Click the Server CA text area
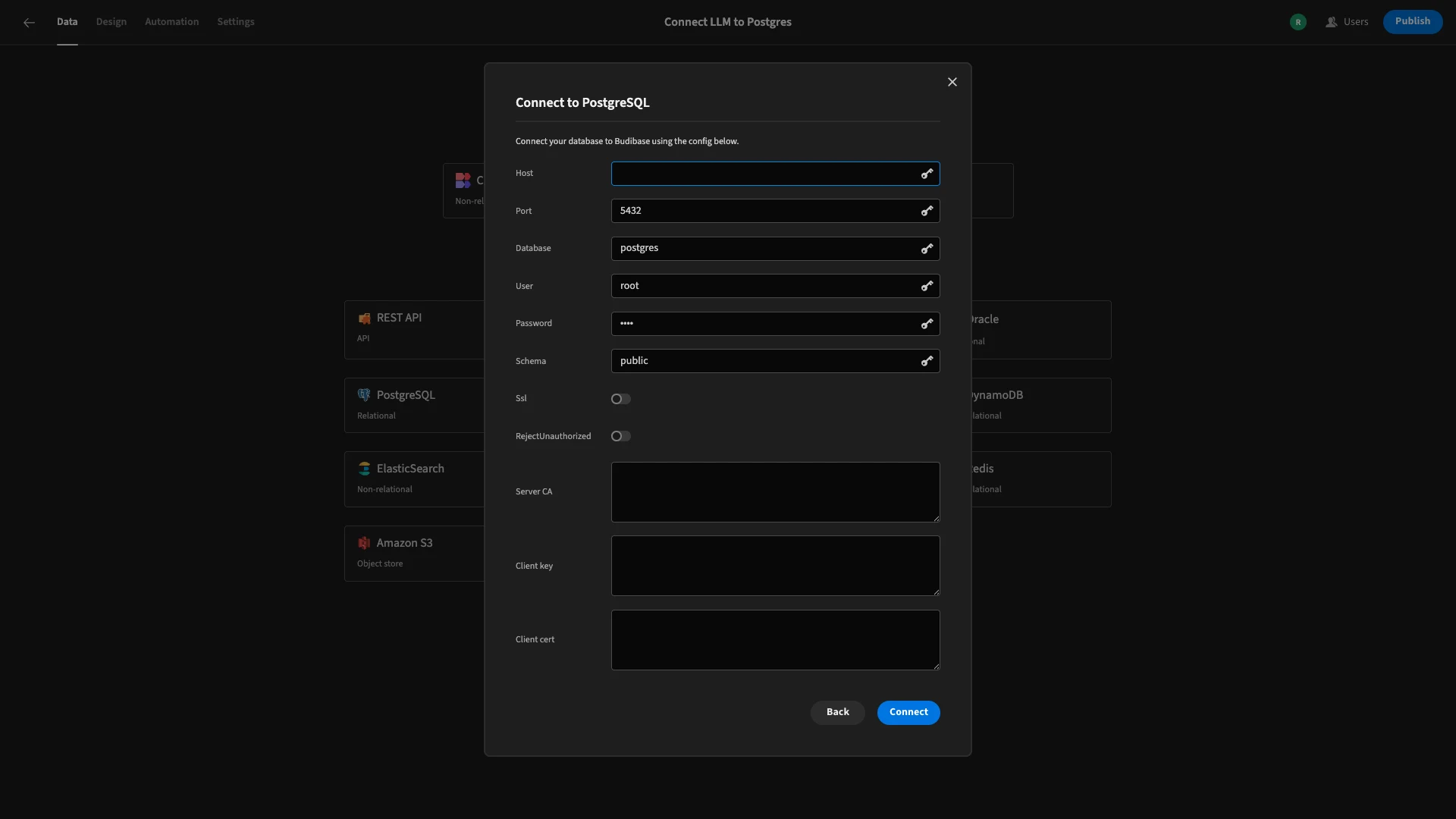 776,492
